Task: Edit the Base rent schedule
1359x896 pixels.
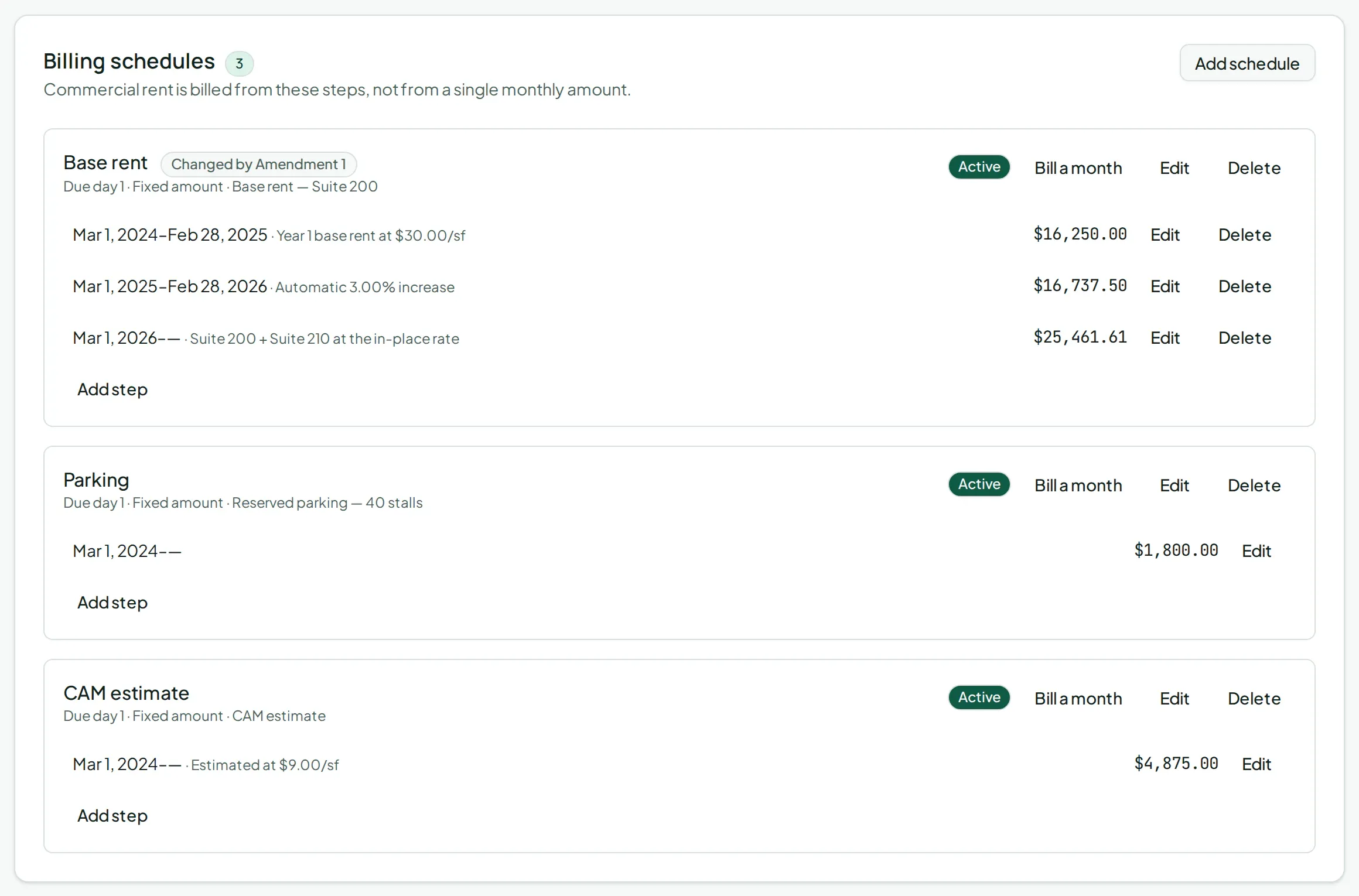Action: point(1174,168)
